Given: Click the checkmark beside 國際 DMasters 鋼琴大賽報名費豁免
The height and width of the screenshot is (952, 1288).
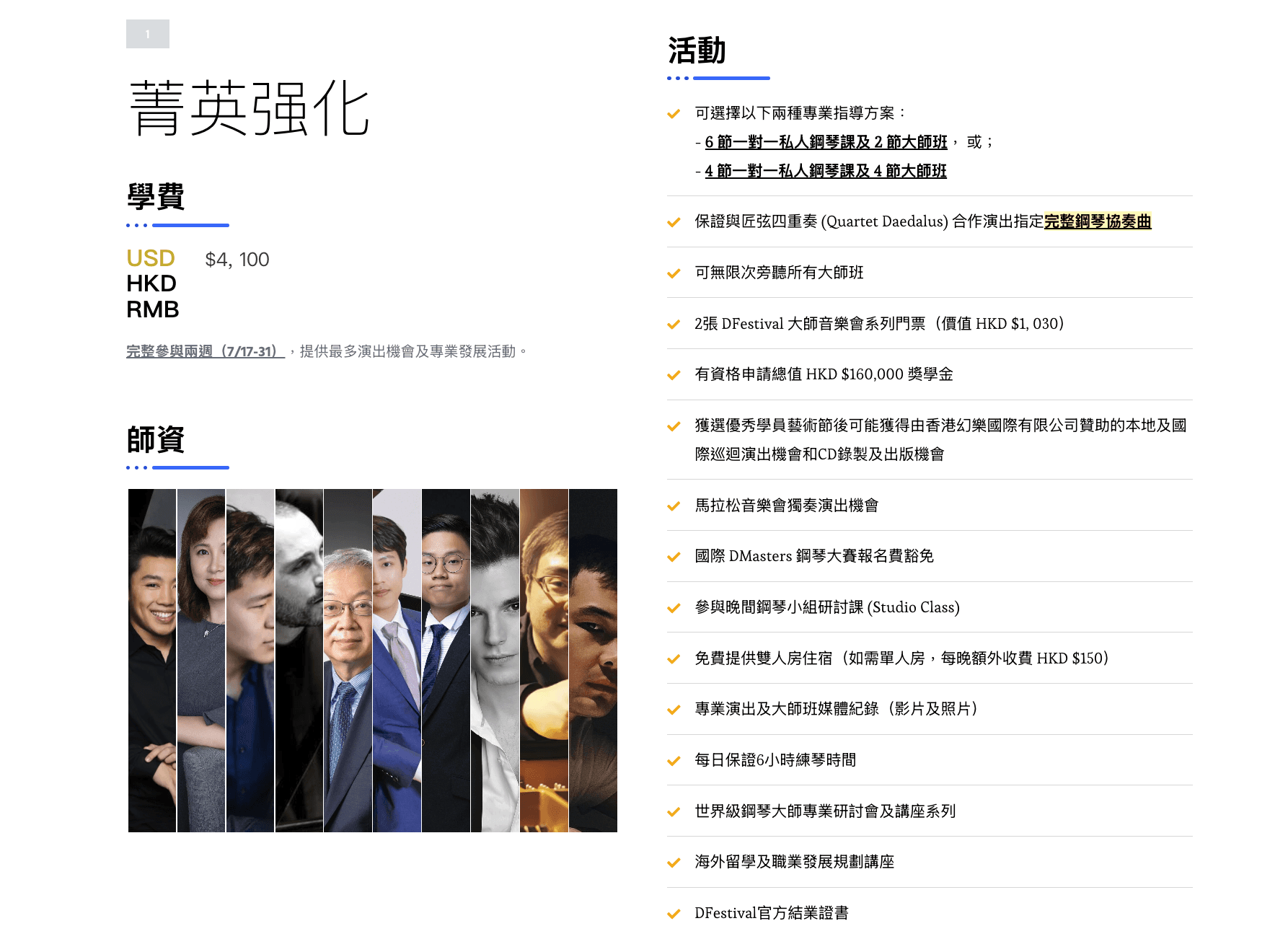Looking at the screenshot, I should tap(674, 557).
